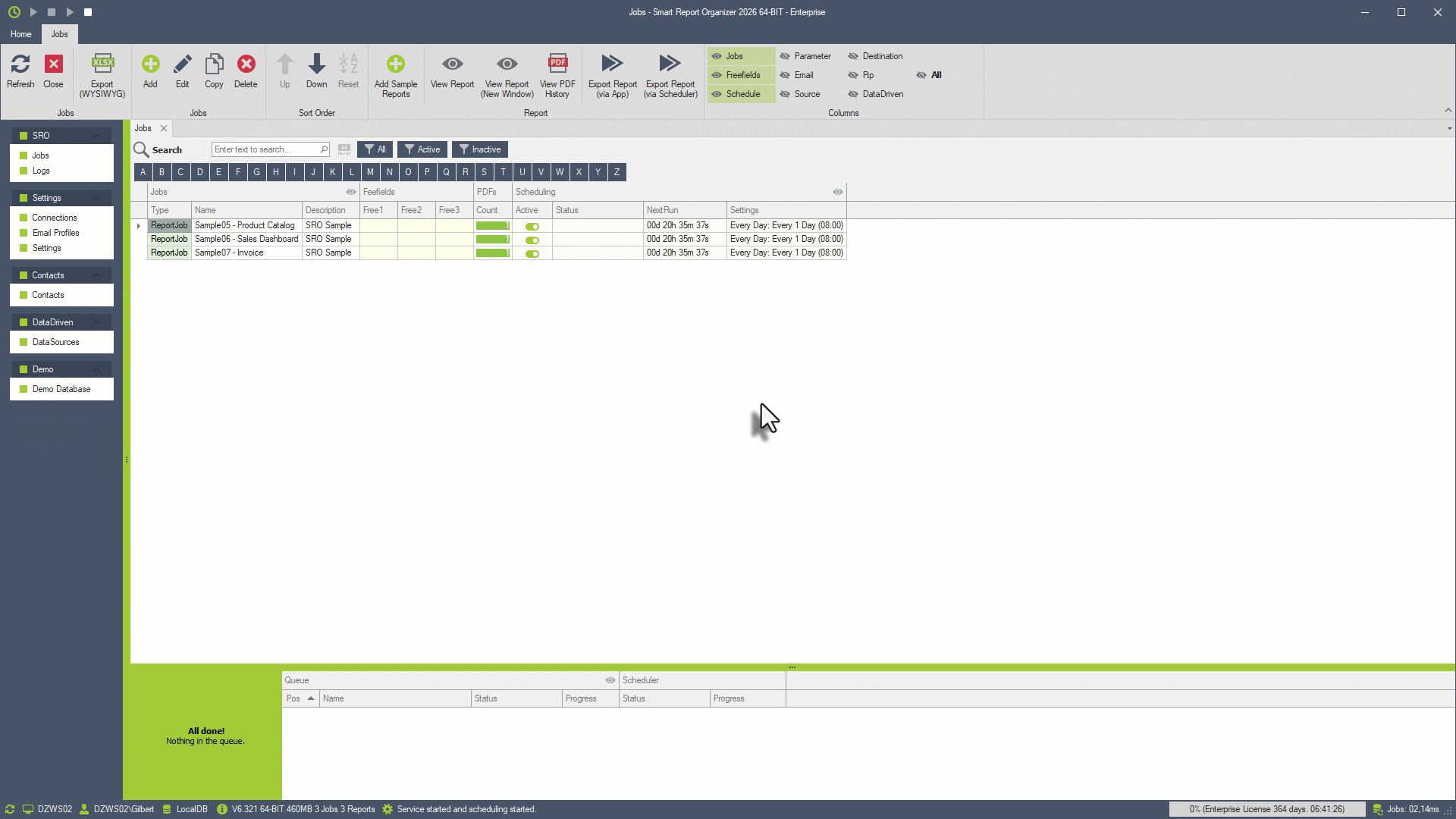This screenshot has height=819, width=1456.
Task: Show the DataDriven columns
Action: [876, 94]
